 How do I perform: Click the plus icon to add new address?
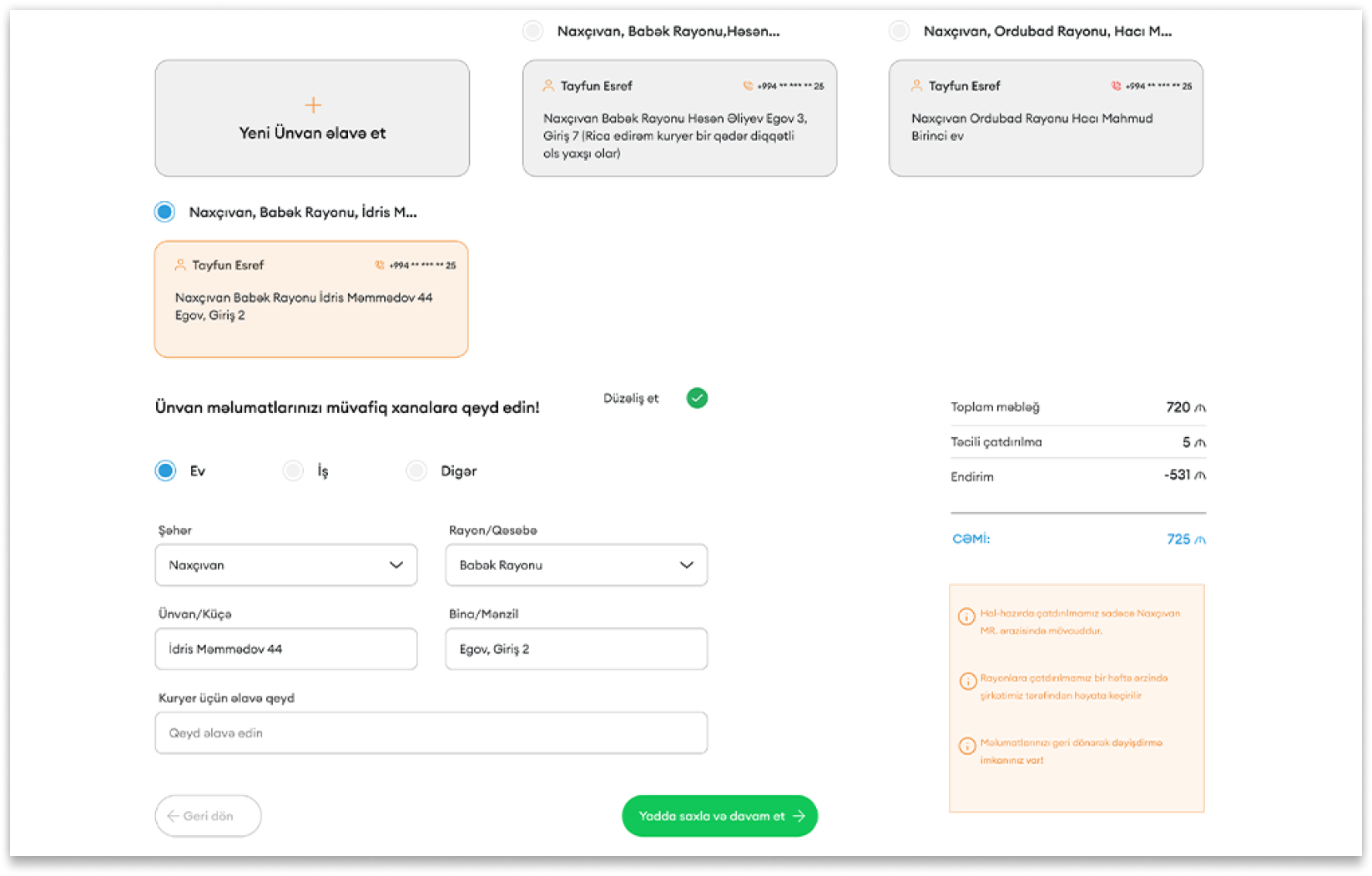click(x=312, y=105)
